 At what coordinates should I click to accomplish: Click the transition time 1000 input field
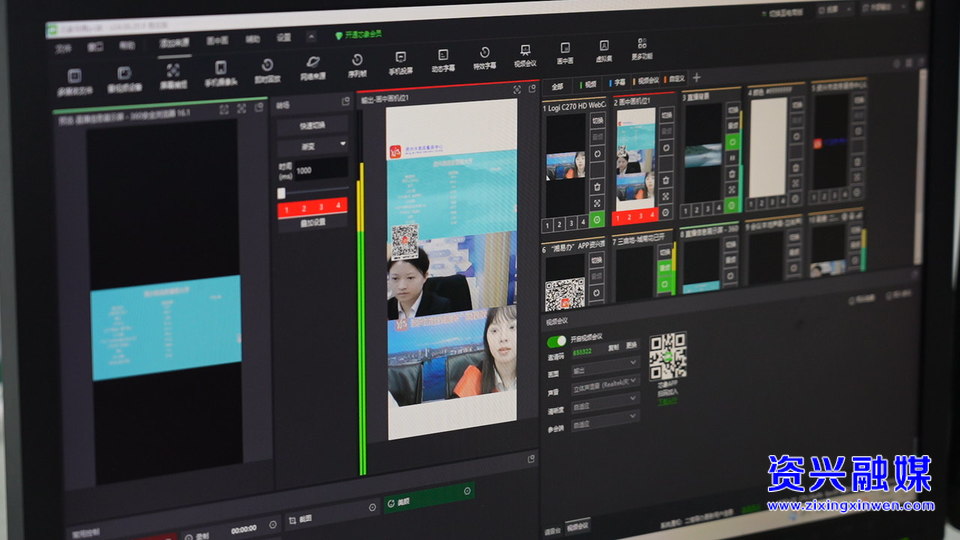point(320,170)
